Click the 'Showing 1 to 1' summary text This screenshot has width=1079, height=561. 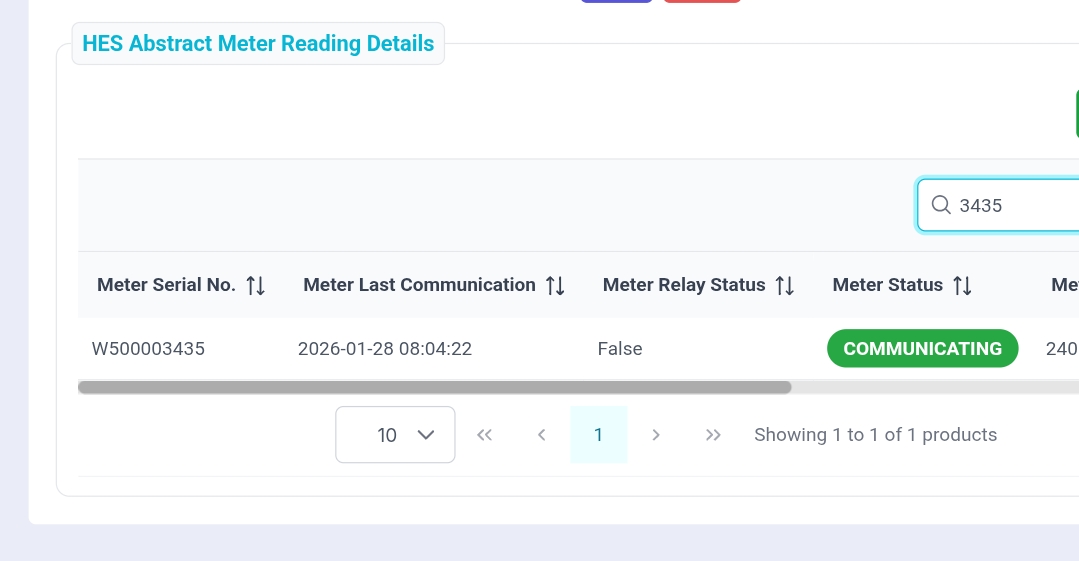click(875, 435)
